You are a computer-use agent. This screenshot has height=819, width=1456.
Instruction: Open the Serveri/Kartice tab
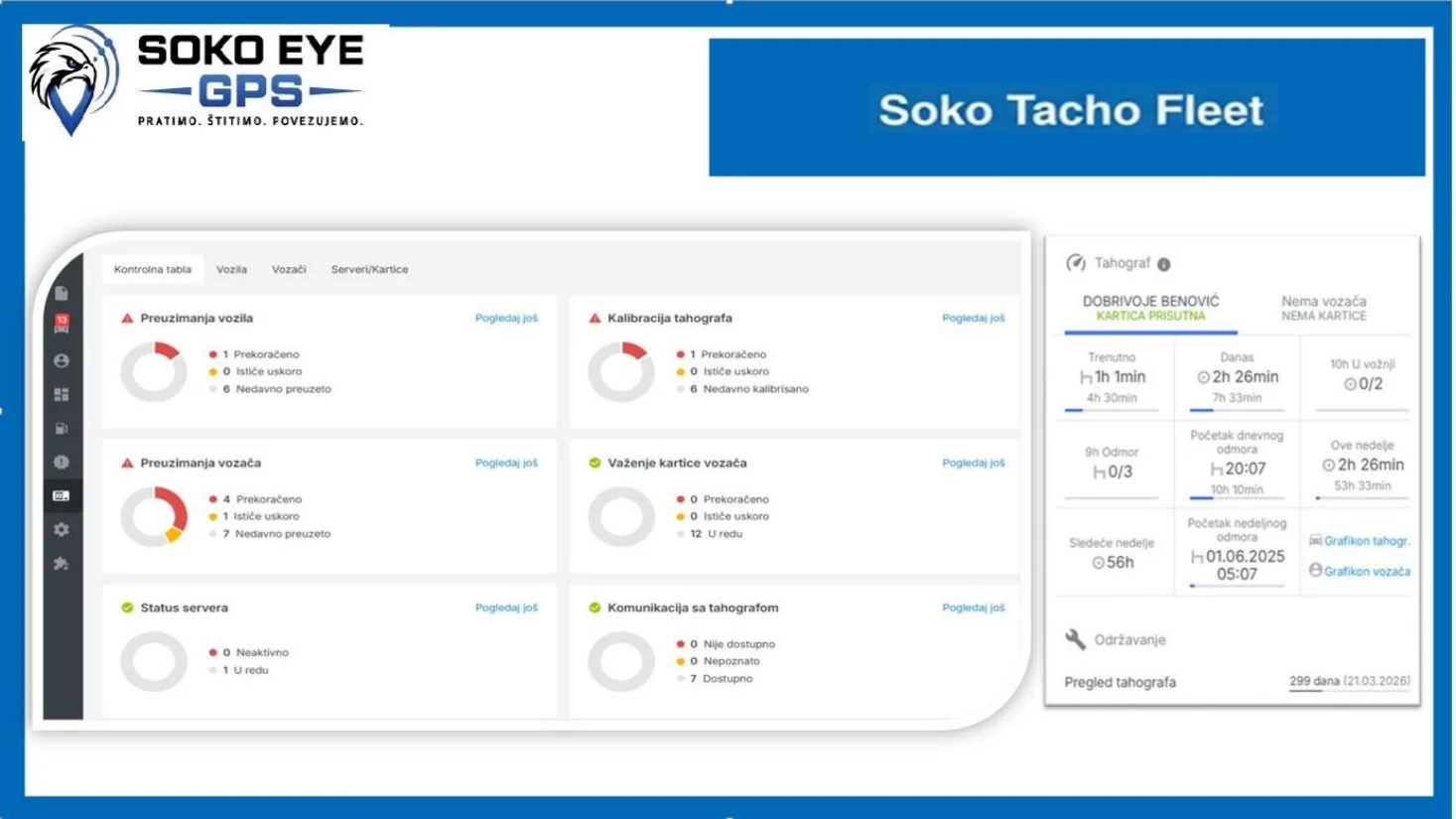pos(369,269)
